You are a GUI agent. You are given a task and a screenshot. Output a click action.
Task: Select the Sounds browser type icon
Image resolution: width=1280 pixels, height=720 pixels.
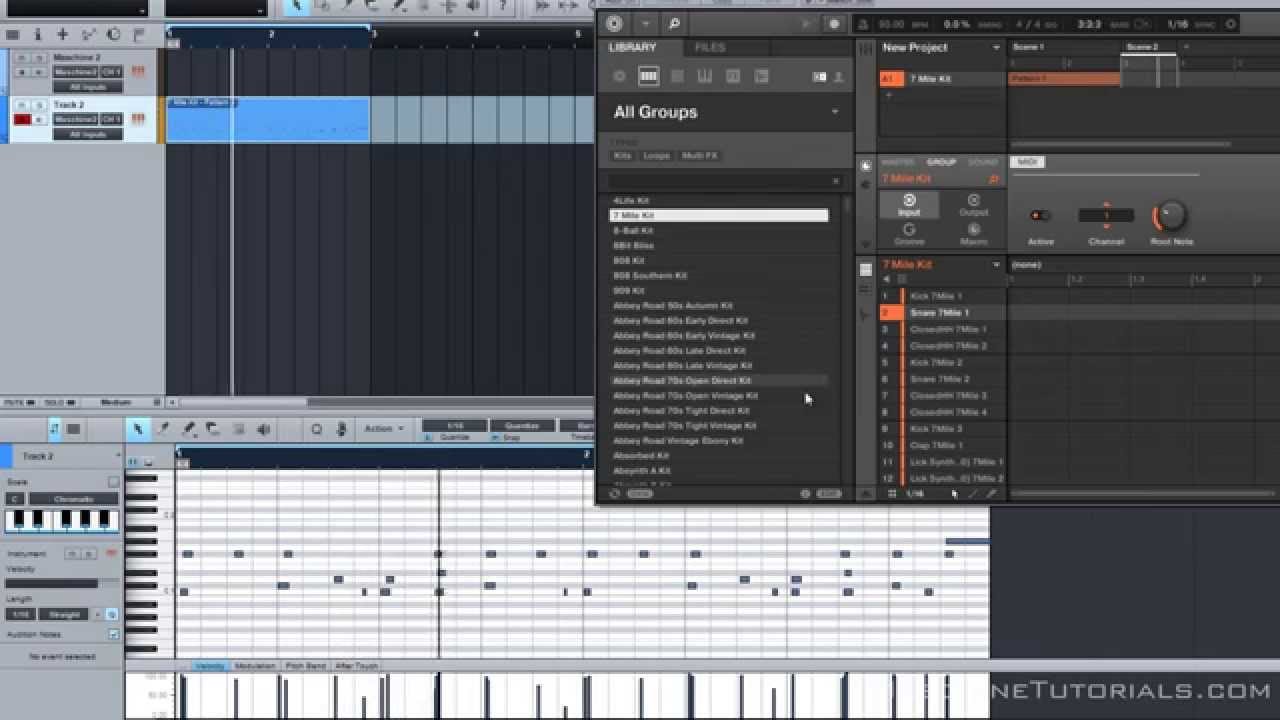[677, 77]
